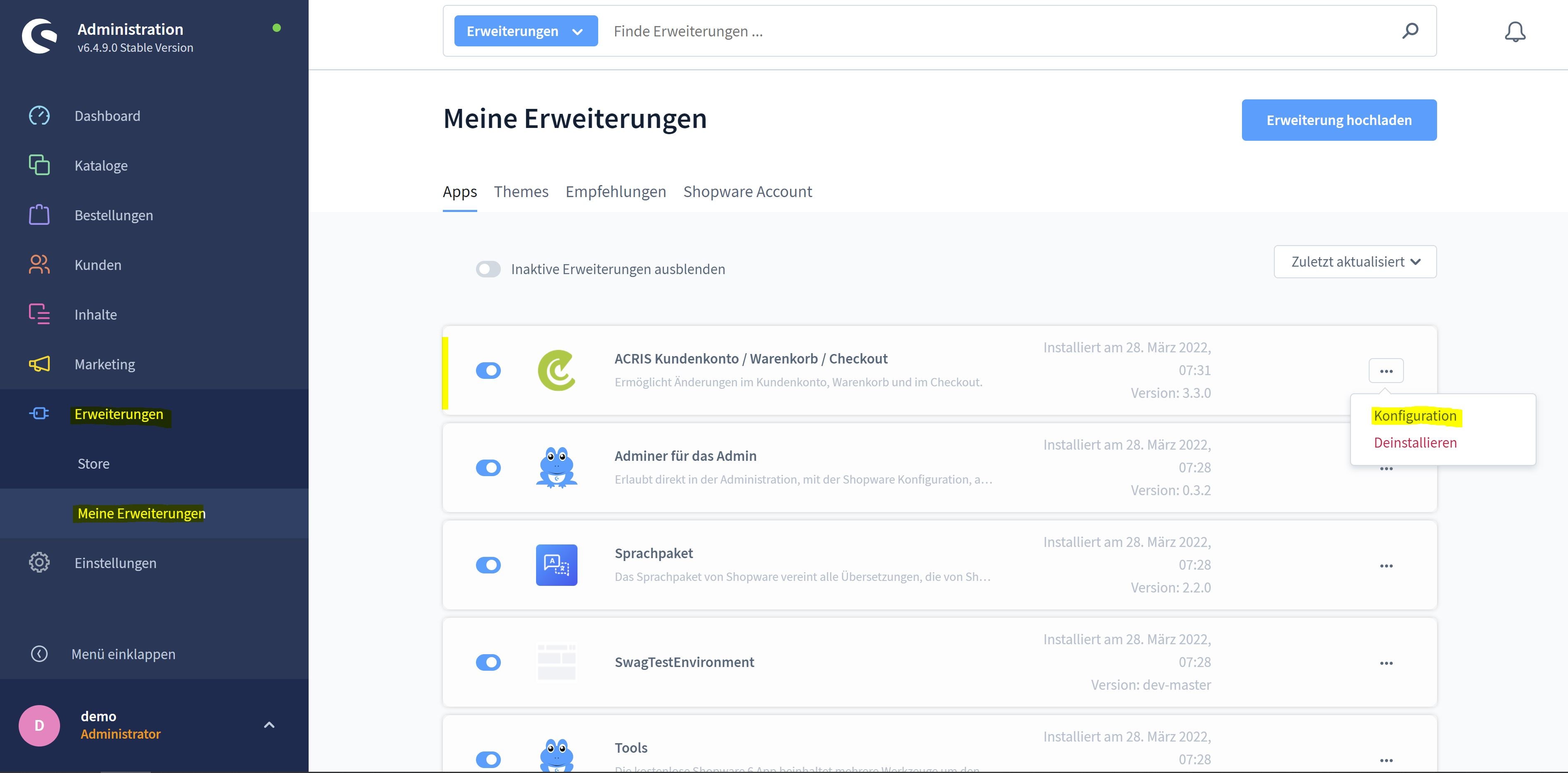Click the Erweiterungen plug icon
This screenshot has height=773, width=1568.
[x=40, y=414]
